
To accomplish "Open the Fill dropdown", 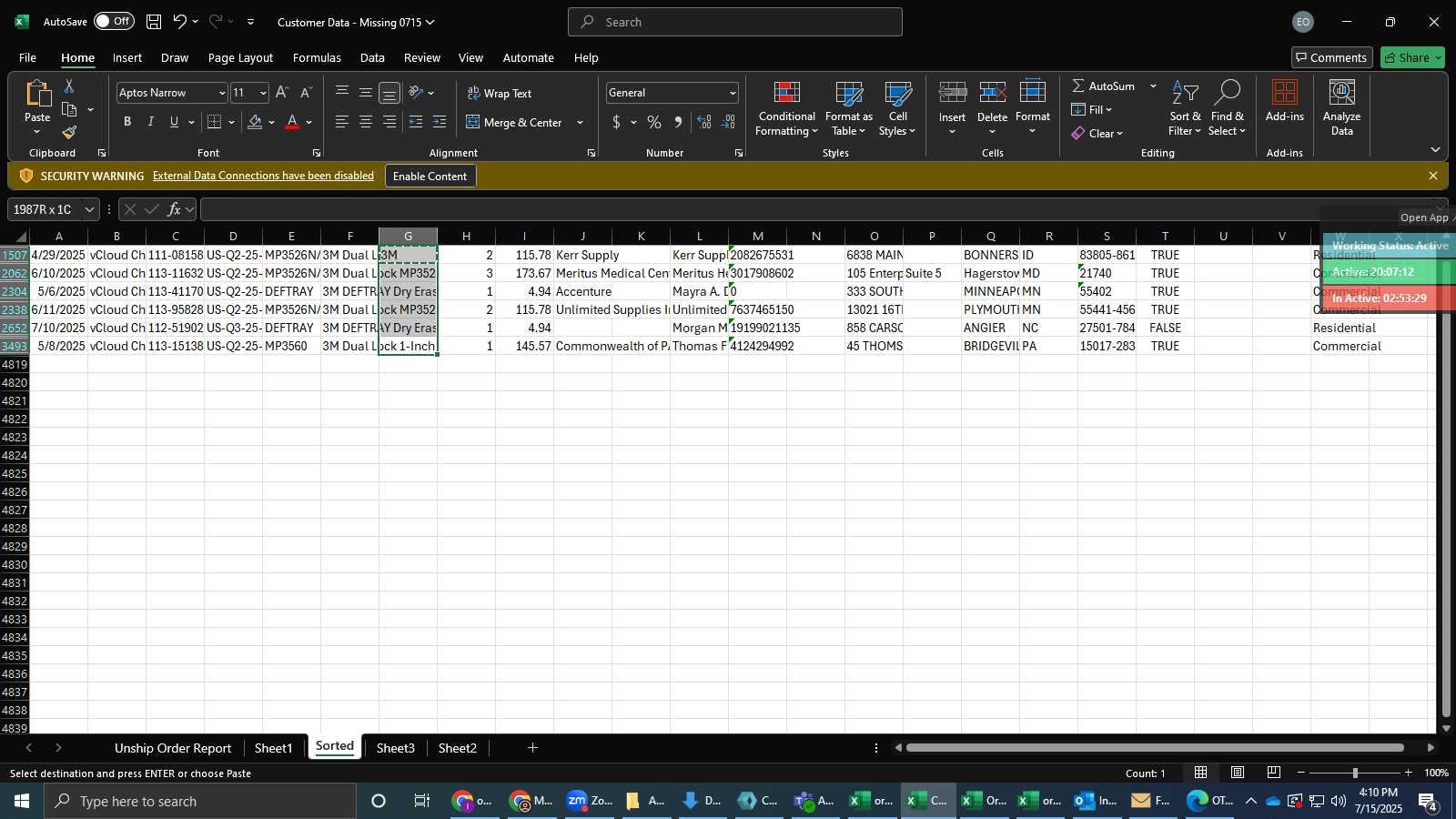I will click(1092, 109).
